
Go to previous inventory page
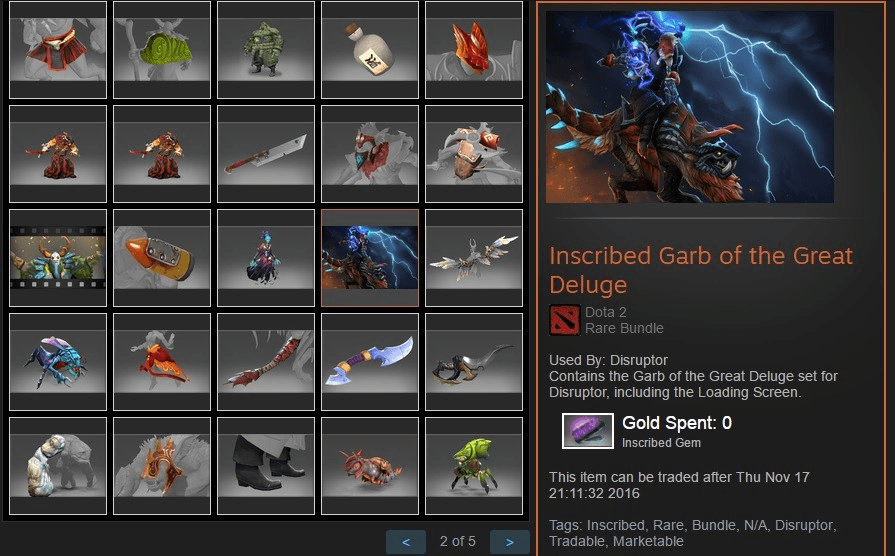coord(406,542)
